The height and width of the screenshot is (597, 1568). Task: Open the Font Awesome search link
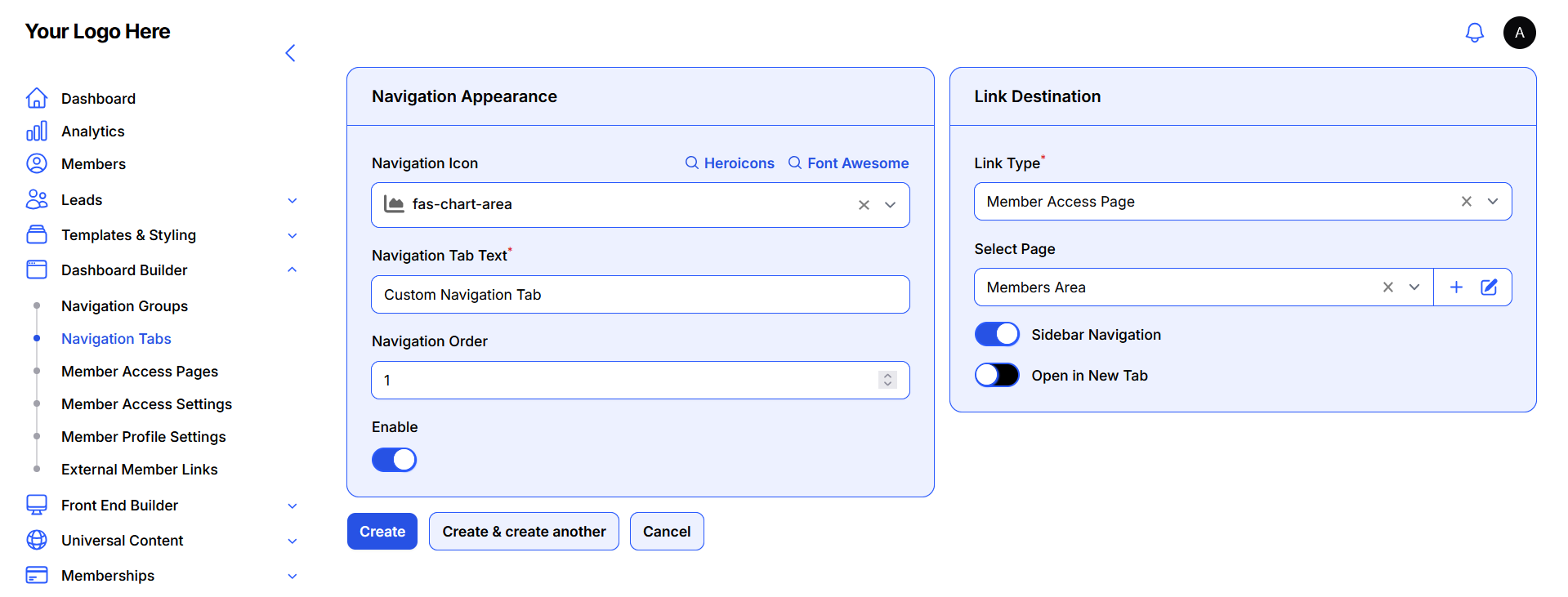pos(848,163)
